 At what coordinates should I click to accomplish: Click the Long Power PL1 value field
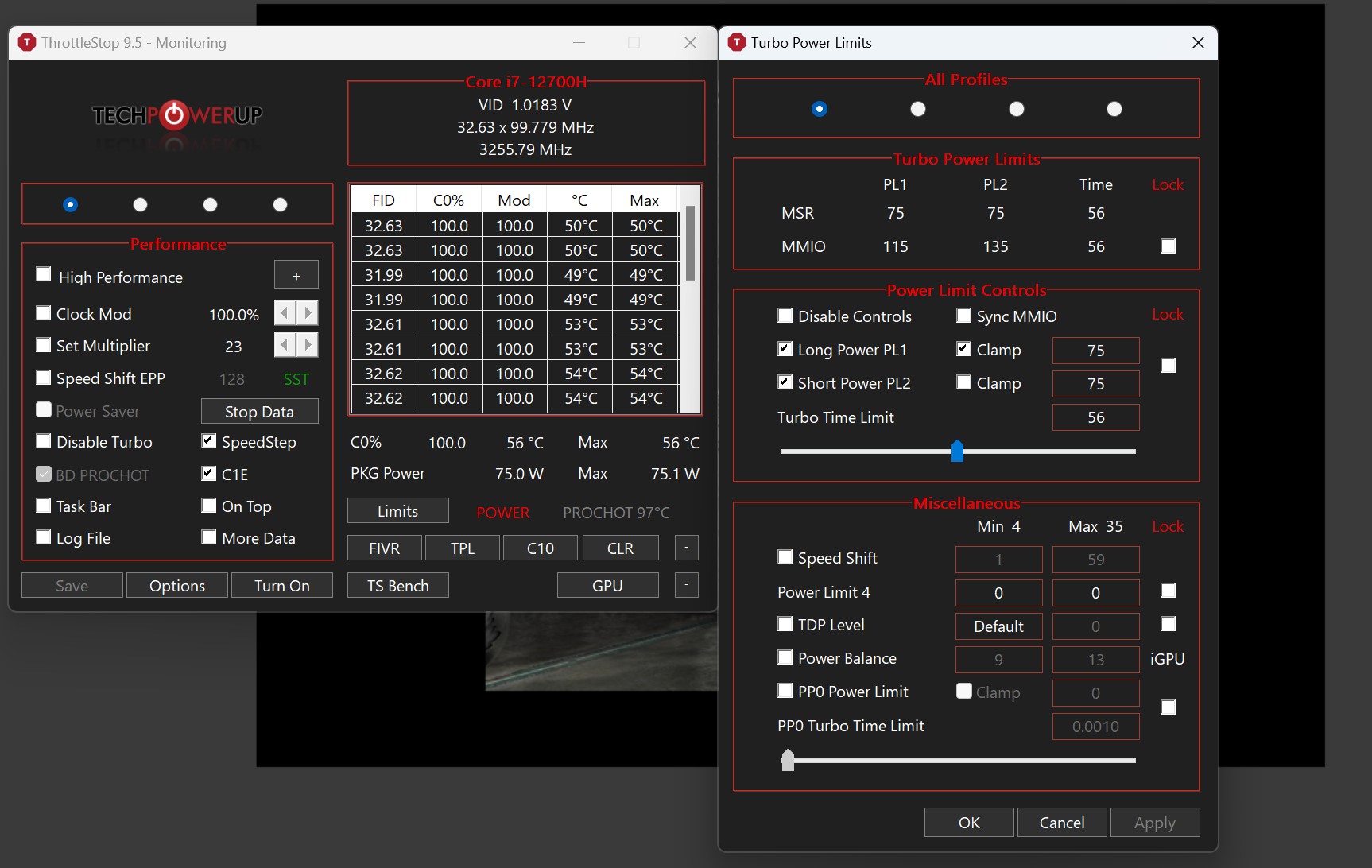point(1096,351)
